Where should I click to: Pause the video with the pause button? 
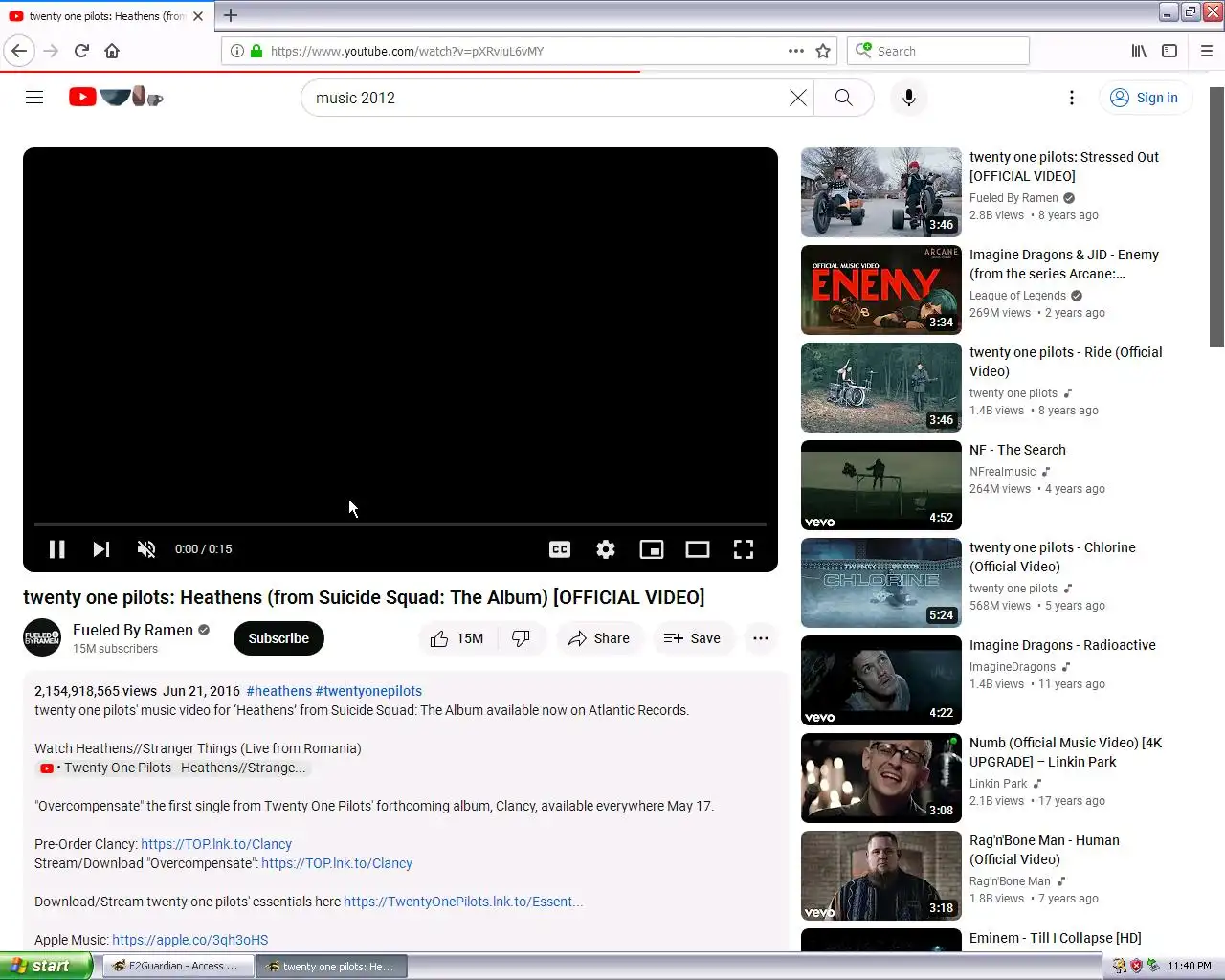click(56, 549)
